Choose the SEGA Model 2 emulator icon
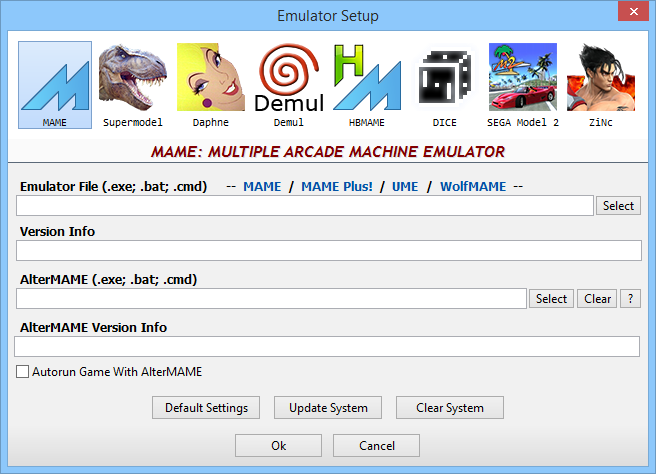This screenshot has width=656, height=474. point(523,85)
